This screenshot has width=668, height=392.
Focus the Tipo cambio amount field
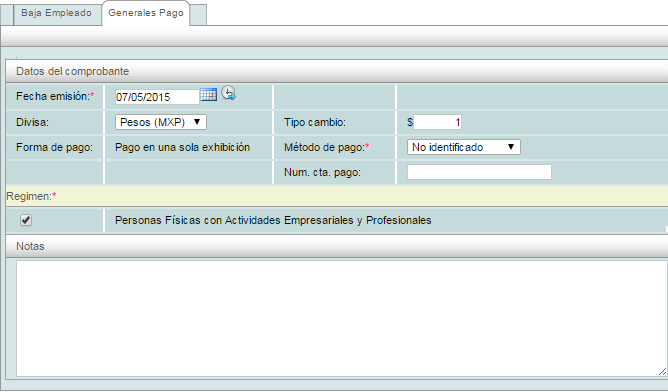point(438,123)
